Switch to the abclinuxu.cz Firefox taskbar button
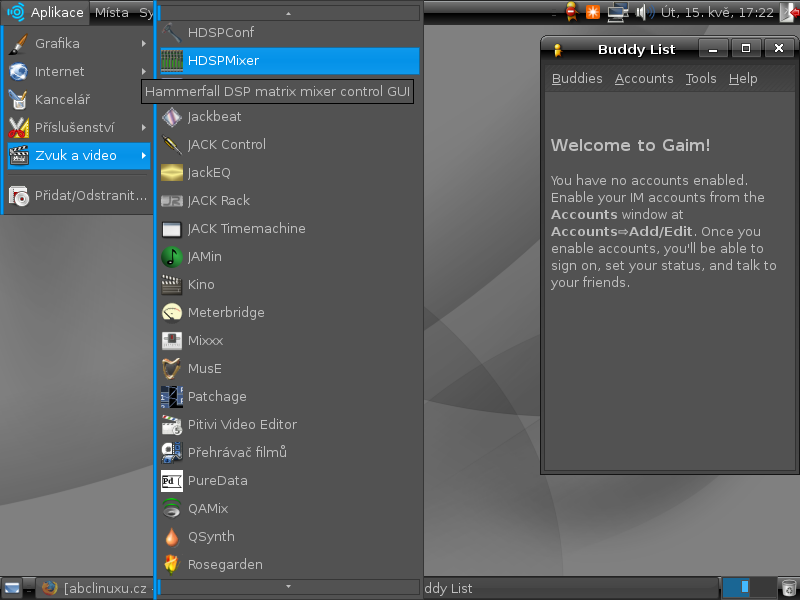Screen dimensions: 800x600 [x=95, y=588]
